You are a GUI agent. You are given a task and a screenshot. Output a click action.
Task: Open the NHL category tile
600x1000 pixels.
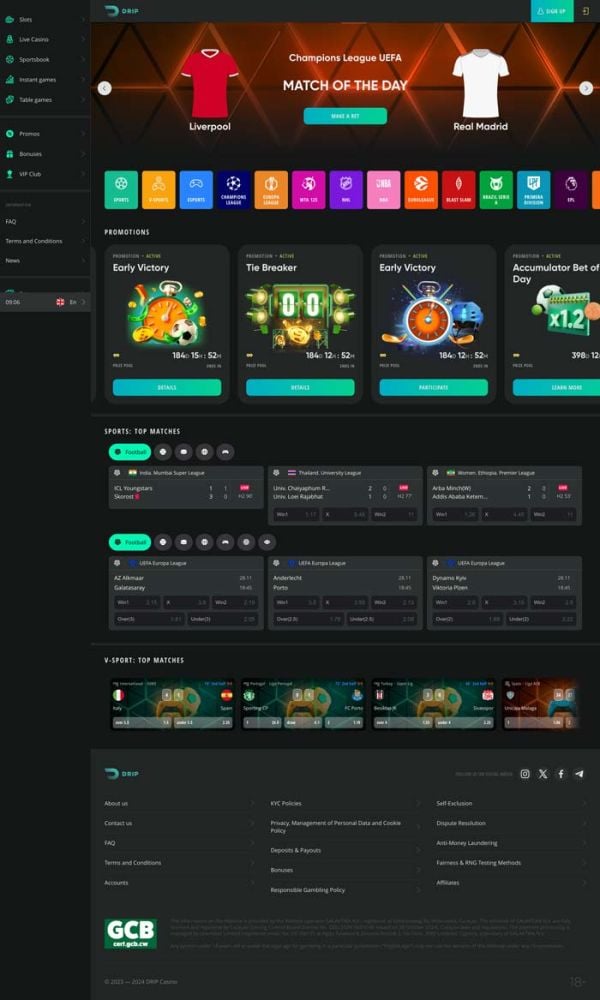[346, 190]
